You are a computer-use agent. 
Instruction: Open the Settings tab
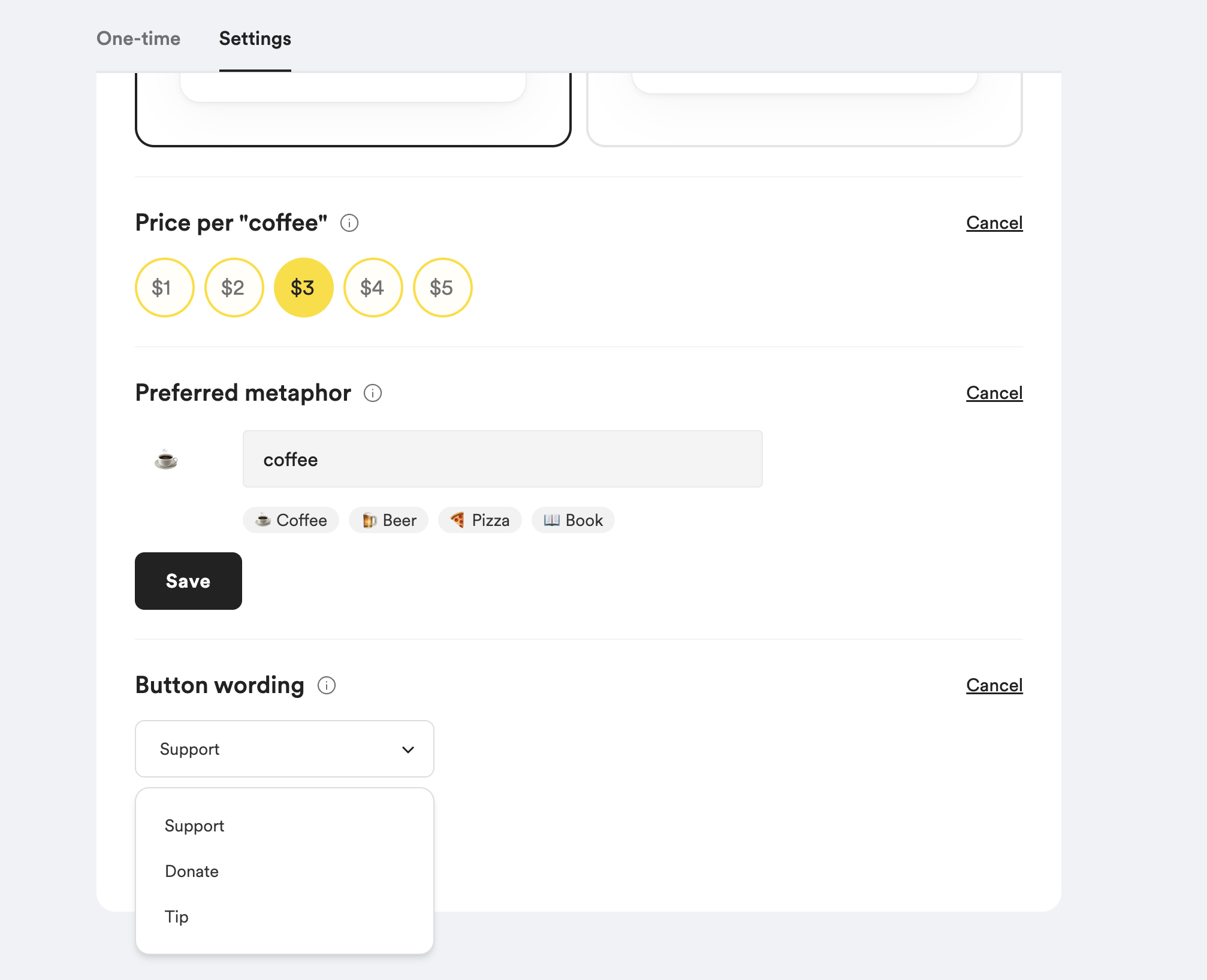tap(255, 38)
